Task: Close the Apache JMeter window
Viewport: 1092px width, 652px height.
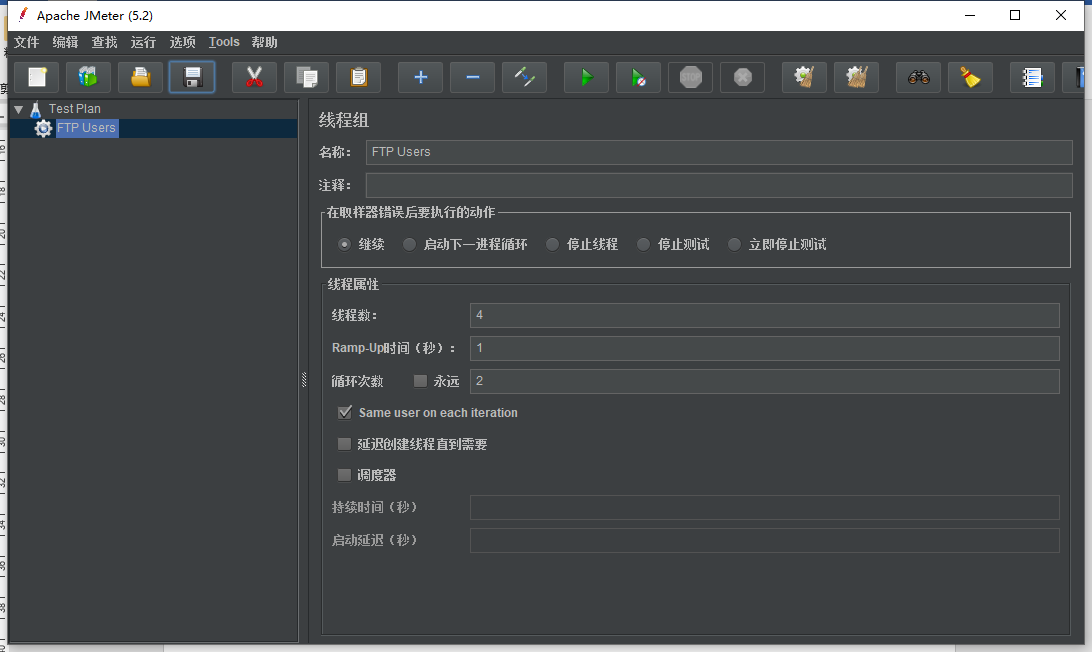Action: tap(1061, 15)
